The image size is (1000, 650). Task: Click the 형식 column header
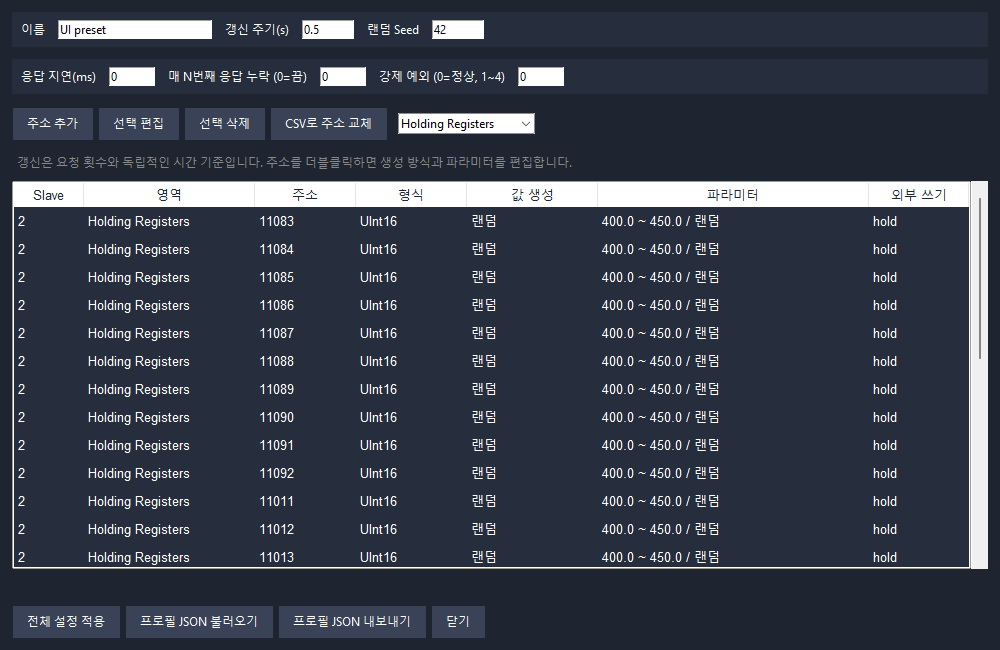point(411,195)
